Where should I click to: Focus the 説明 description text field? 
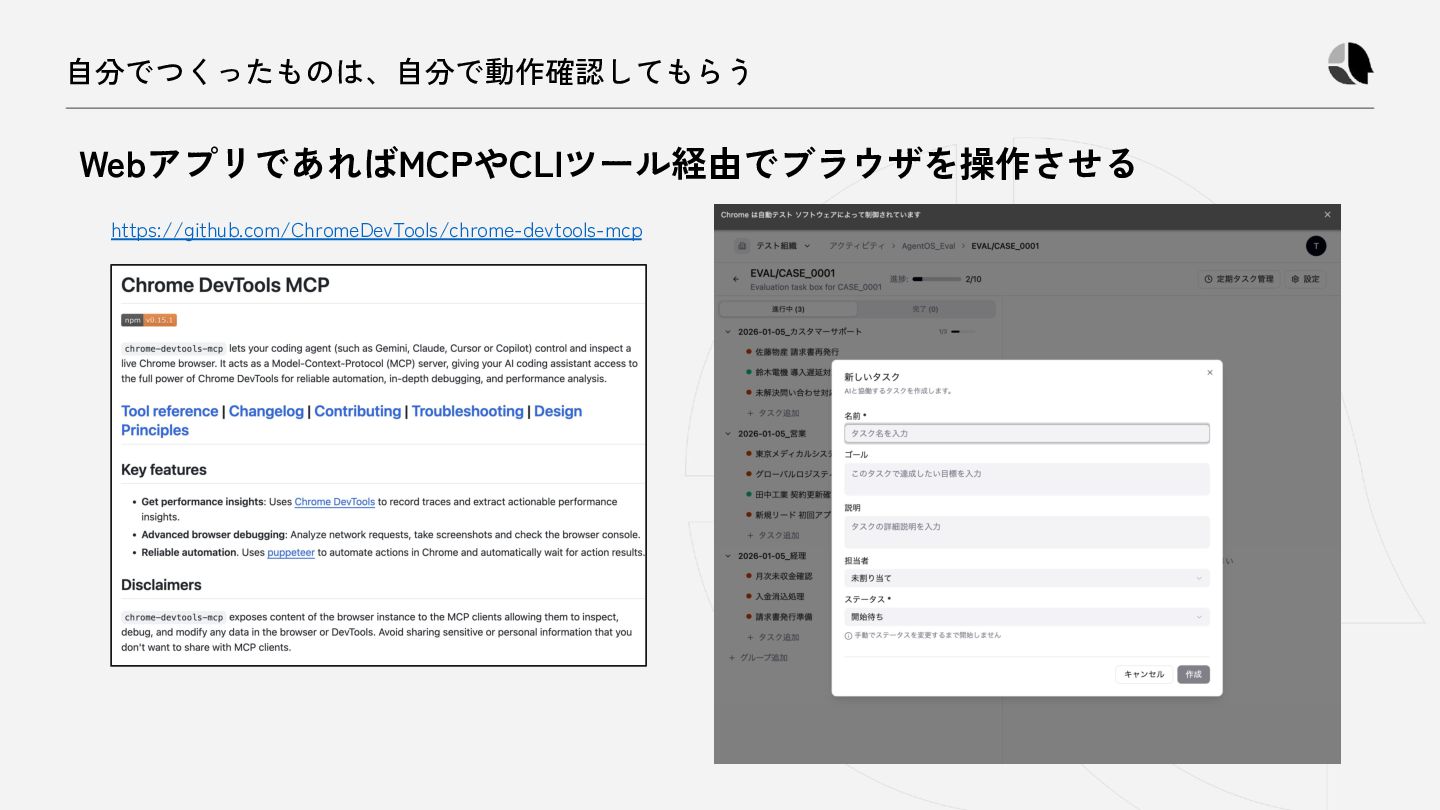(1027, 532)
